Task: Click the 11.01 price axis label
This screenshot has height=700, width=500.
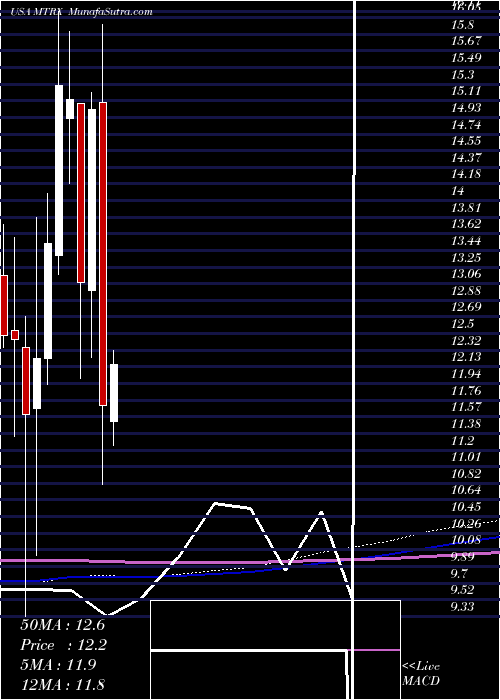Action: (x=466, y=457)
